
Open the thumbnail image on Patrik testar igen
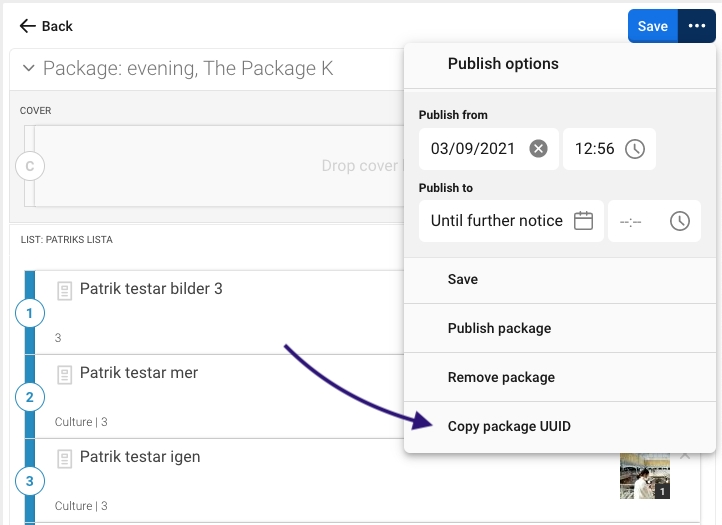(644, 476)
